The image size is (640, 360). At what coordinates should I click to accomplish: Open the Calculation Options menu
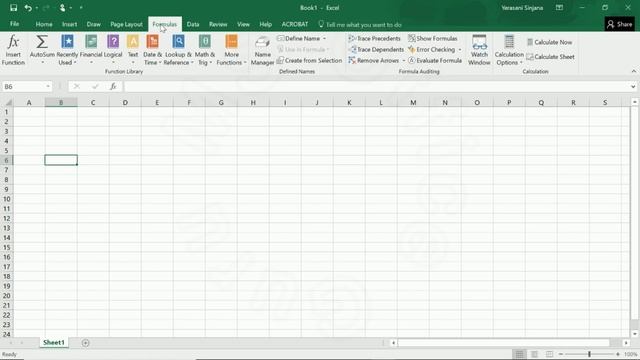[x=509, y=50]
